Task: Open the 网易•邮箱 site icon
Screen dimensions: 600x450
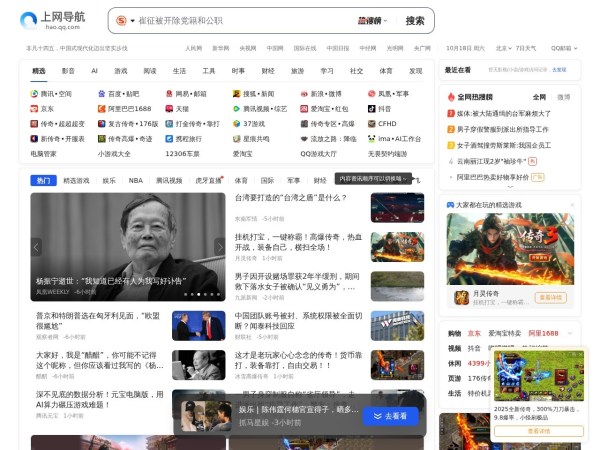Action: pyautogui.click(x=169, y=94)
